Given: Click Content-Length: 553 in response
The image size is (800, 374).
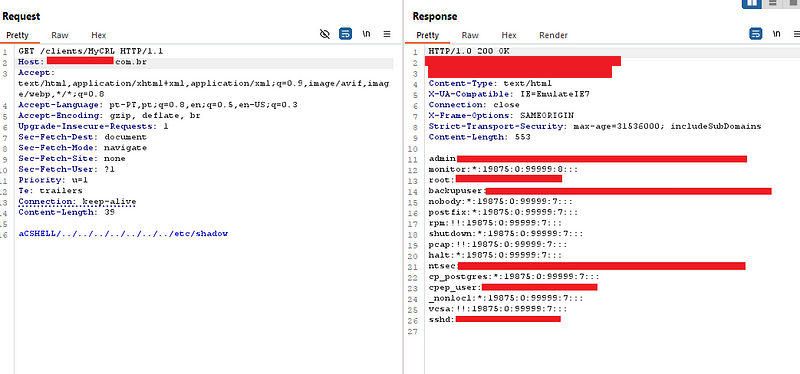Looking at the screenshot, I should 479,137.
